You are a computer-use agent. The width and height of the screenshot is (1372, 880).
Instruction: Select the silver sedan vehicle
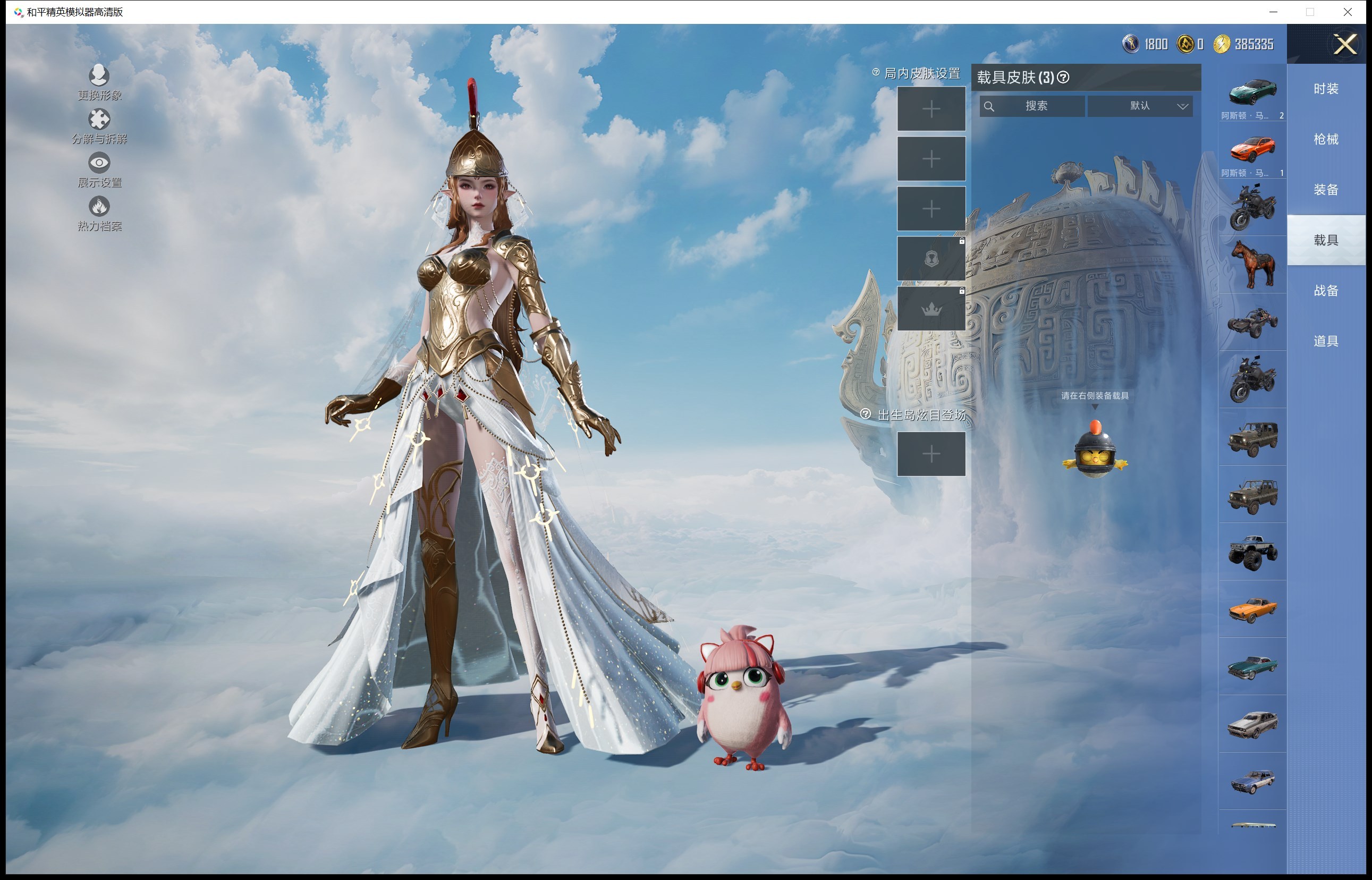(x=1252, y=724)
